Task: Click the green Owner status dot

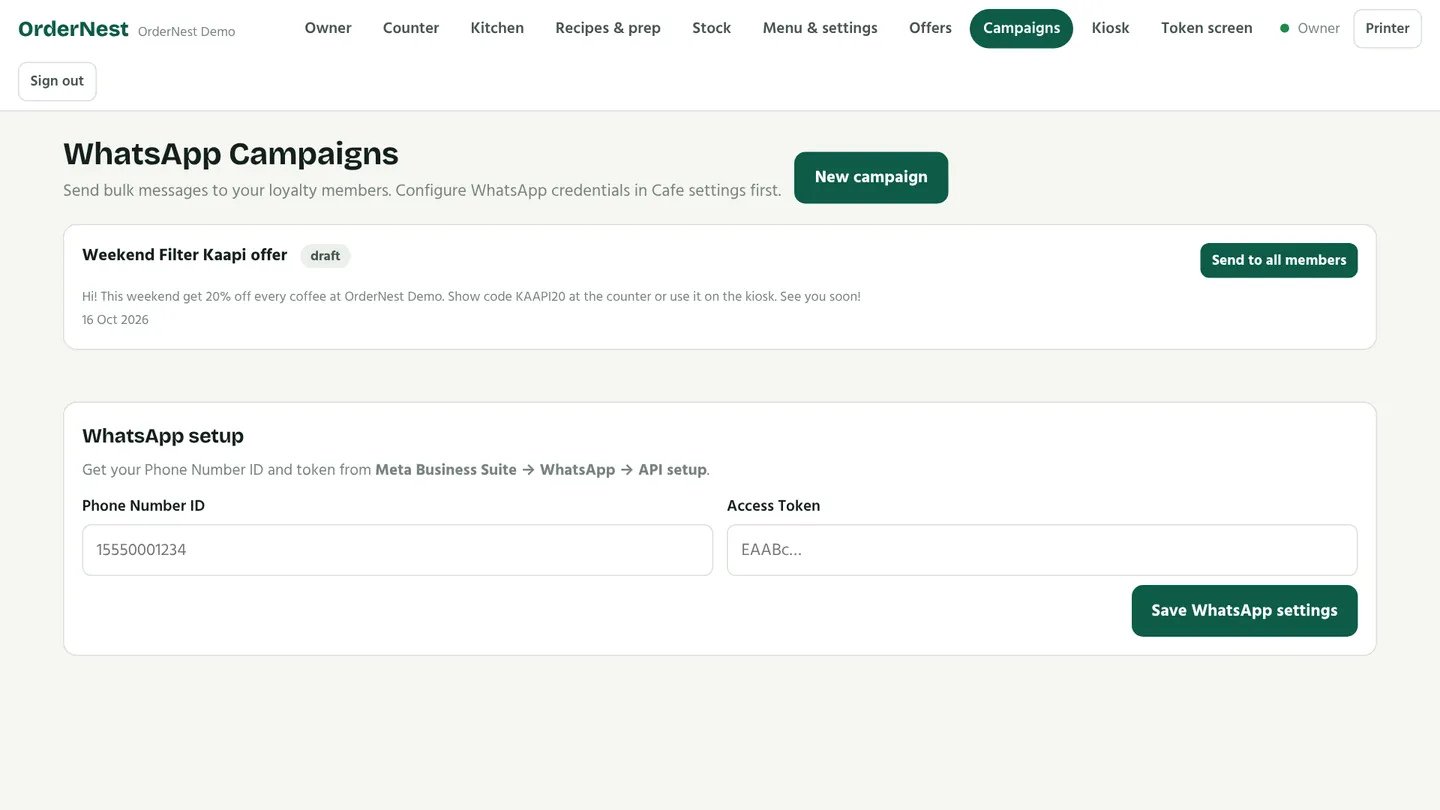Action: [x=1285, y=29]
